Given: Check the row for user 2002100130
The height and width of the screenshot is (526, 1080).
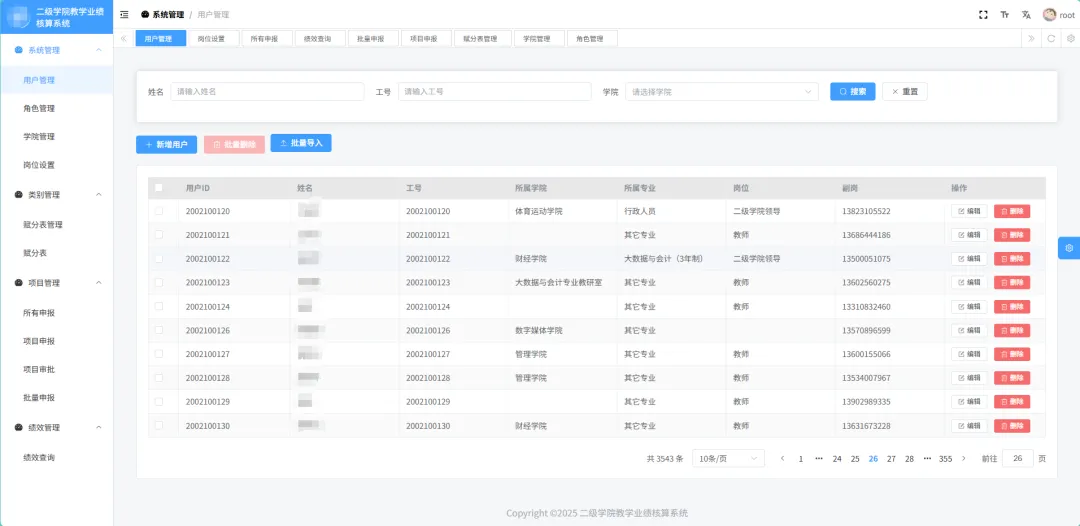Looking at the screenshot, I should coord(159,425).
